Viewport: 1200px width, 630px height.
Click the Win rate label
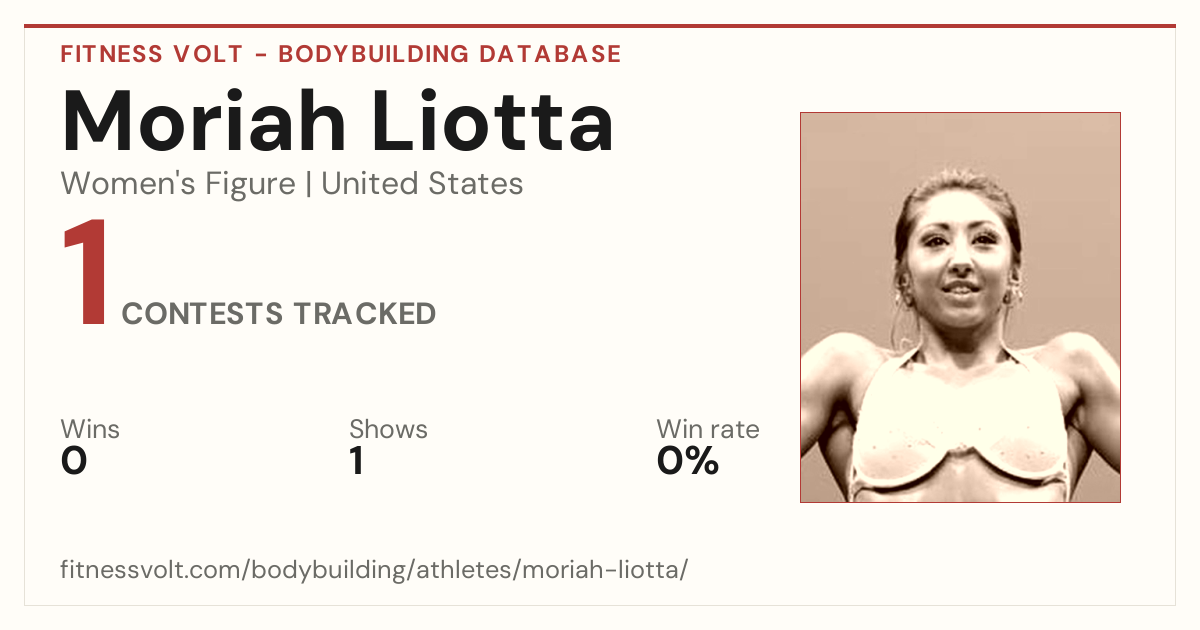[x=708, y=429]
